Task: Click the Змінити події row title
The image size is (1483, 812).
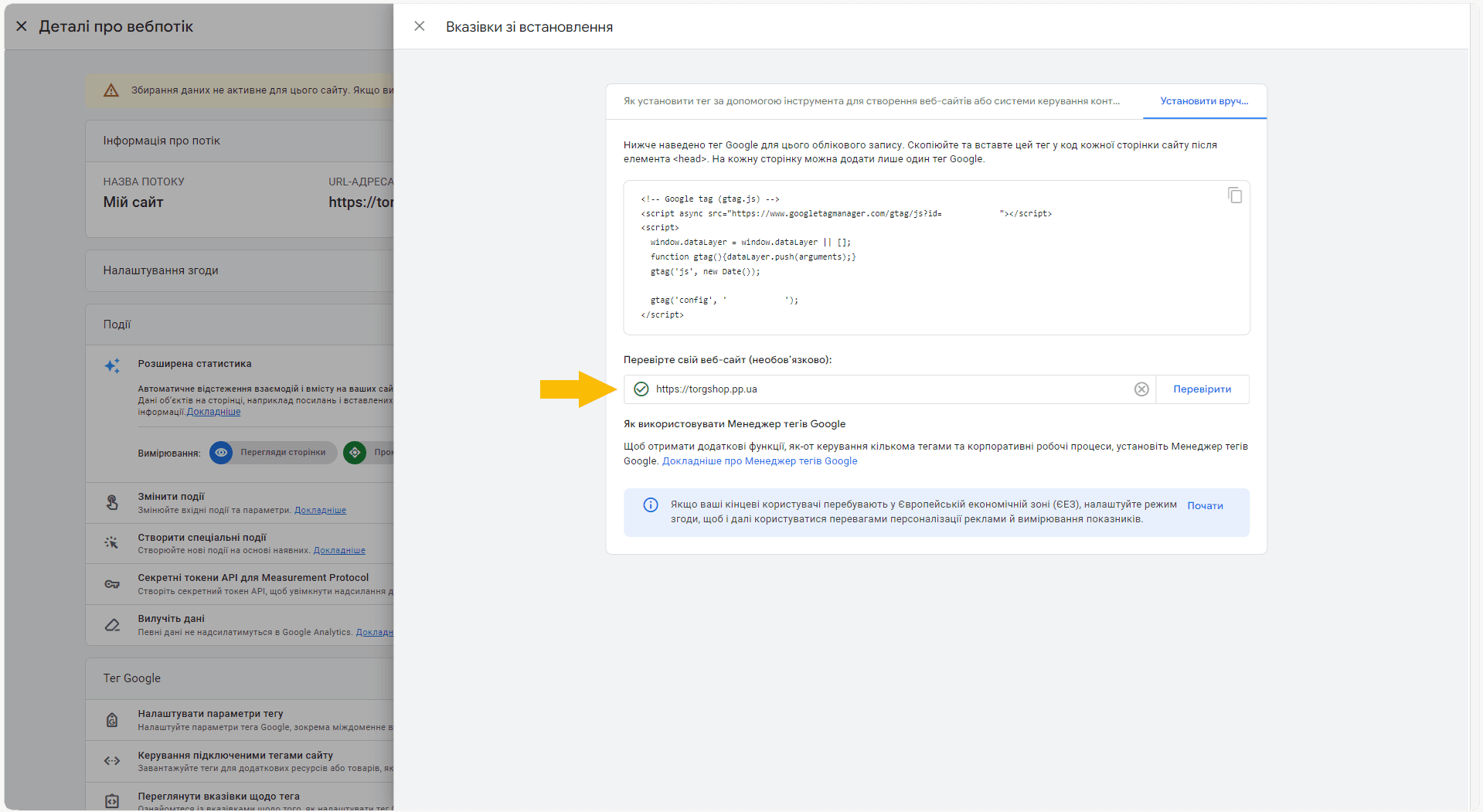Action: click(x=171, y=497)
